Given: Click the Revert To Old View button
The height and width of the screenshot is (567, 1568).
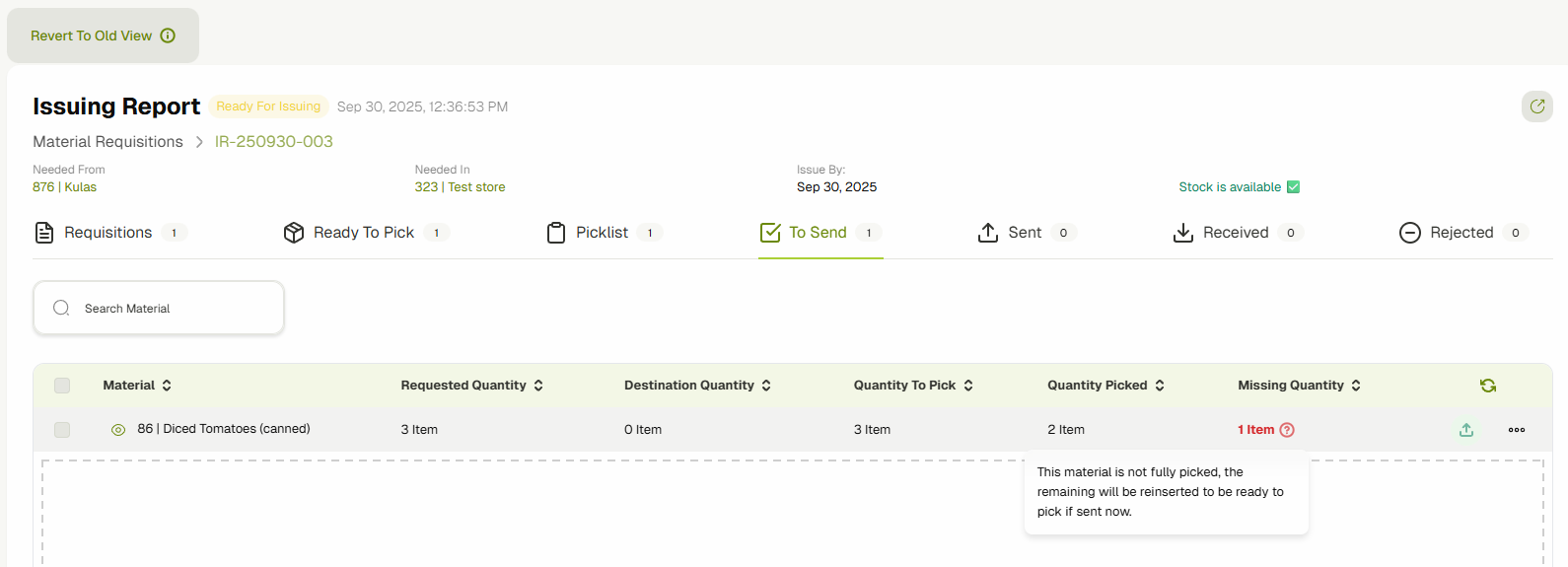Looking at the screenshot, I should [103, 35].
